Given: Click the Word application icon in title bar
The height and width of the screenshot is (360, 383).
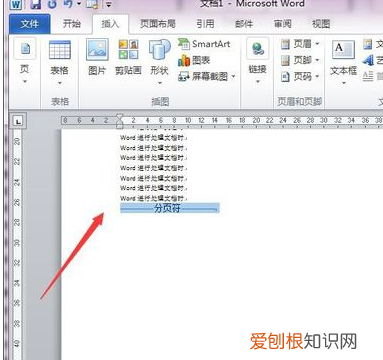Looking at the screenshot, I should pos(17,4).
